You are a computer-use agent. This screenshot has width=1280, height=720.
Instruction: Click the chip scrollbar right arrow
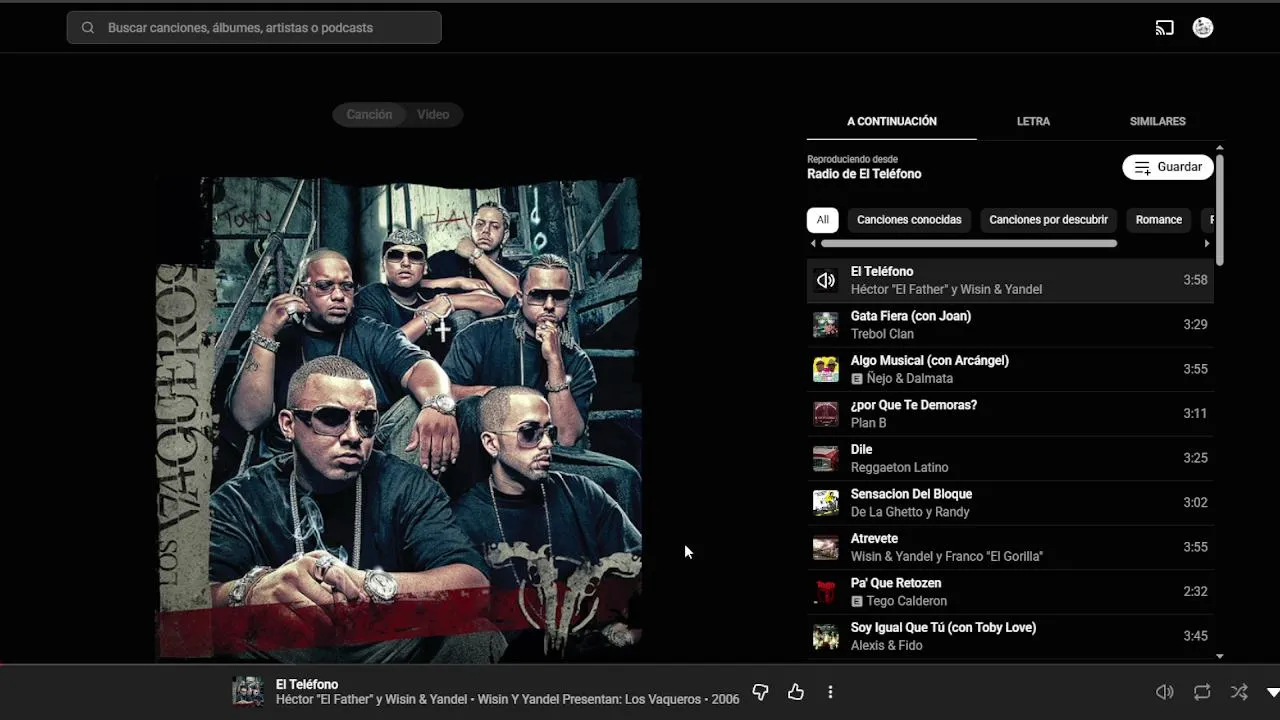coord(1206,243)
